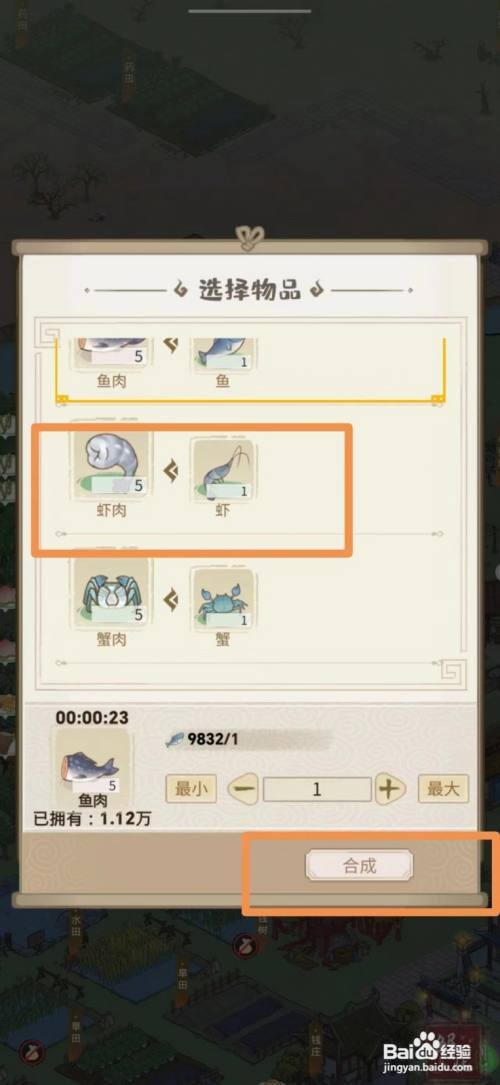Tap the small fish resource icon beside 9832/1
The height and width of the screenshot is (1085, 500).
(175, 740)
